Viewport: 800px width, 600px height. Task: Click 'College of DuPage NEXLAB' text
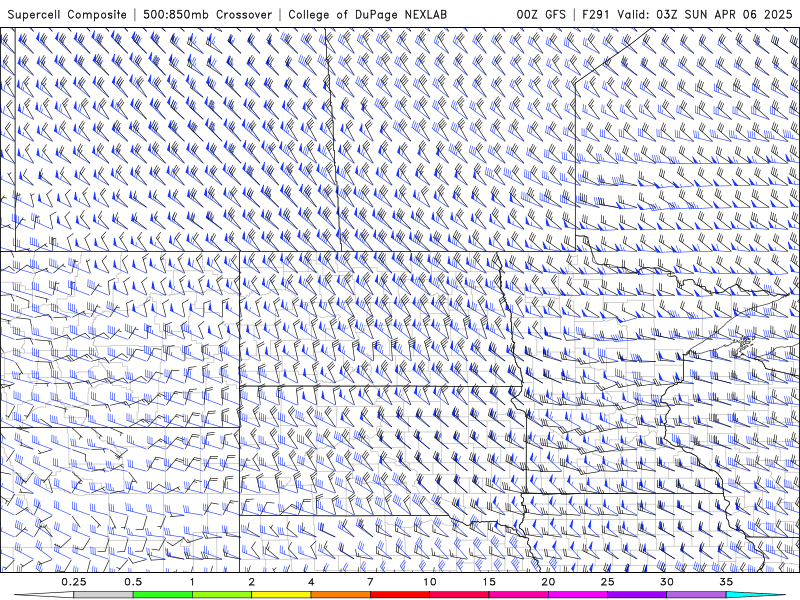[x=367, y=15]
